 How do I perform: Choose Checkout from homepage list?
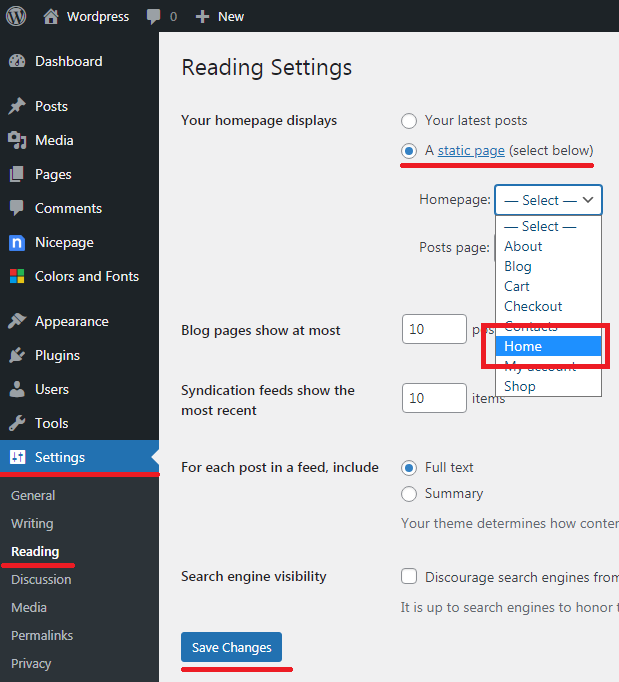pyautogui.click(x=549, y=306)
